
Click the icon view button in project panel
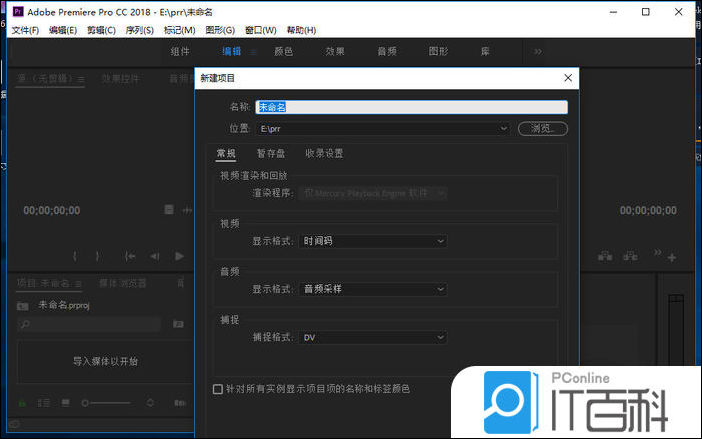point(65,402)
